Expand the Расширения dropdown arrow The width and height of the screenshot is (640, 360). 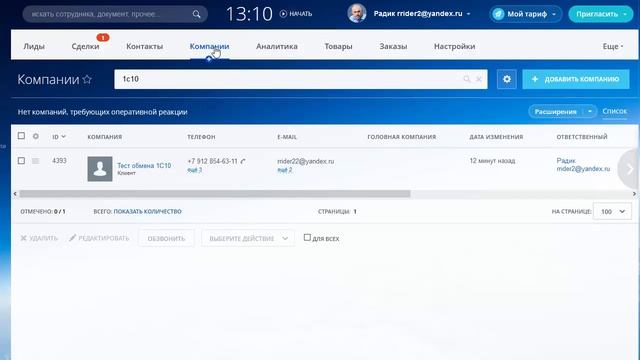590,111
